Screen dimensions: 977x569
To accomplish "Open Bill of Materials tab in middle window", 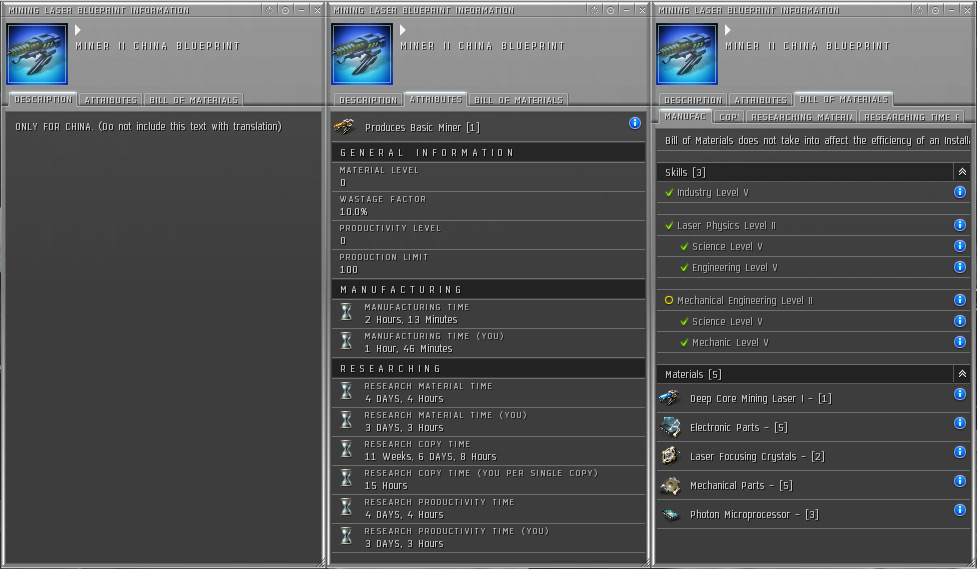I will (x=518, y=100).
